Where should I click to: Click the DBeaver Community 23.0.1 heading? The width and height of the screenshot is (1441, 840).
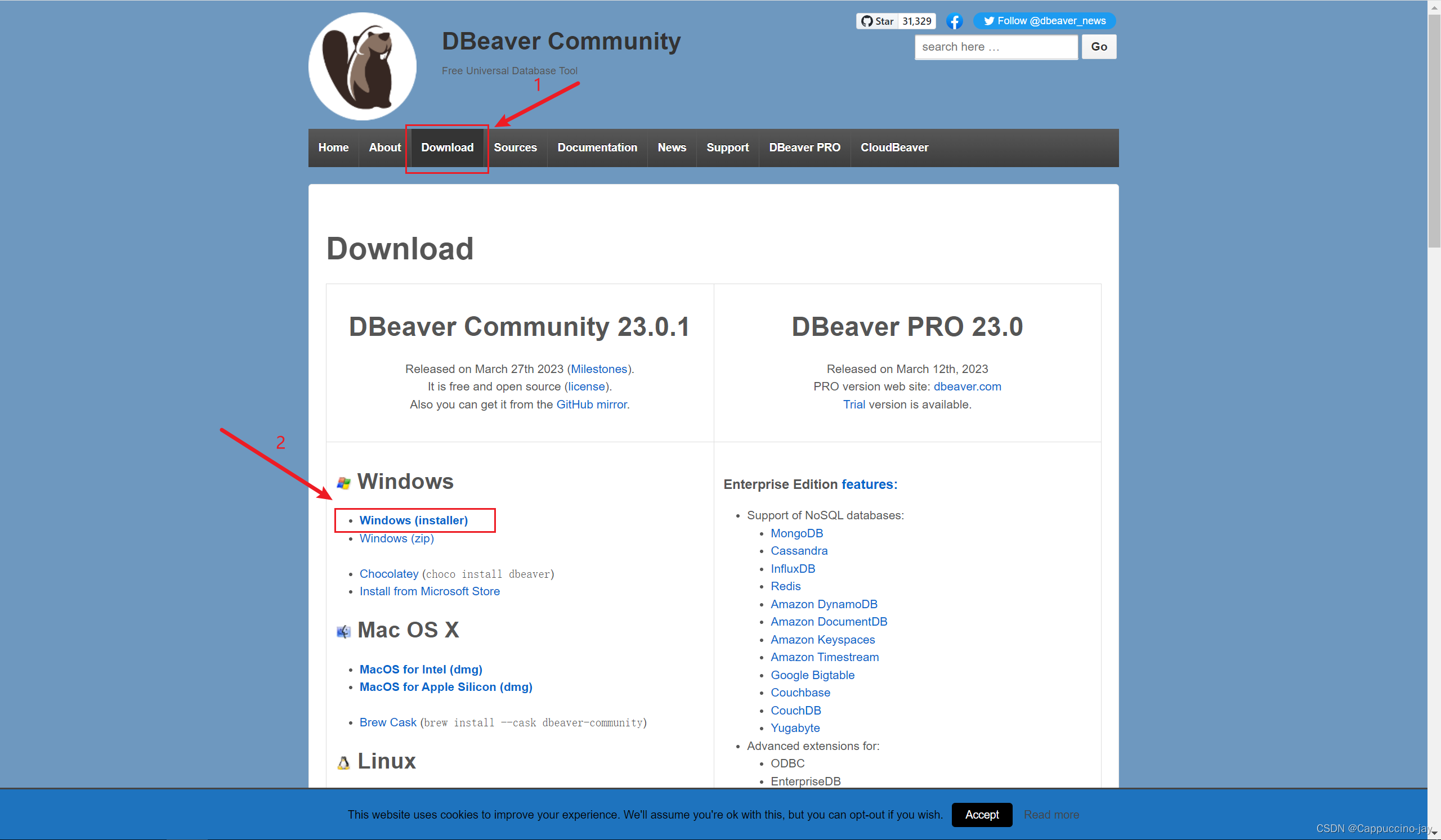(519, 327)
